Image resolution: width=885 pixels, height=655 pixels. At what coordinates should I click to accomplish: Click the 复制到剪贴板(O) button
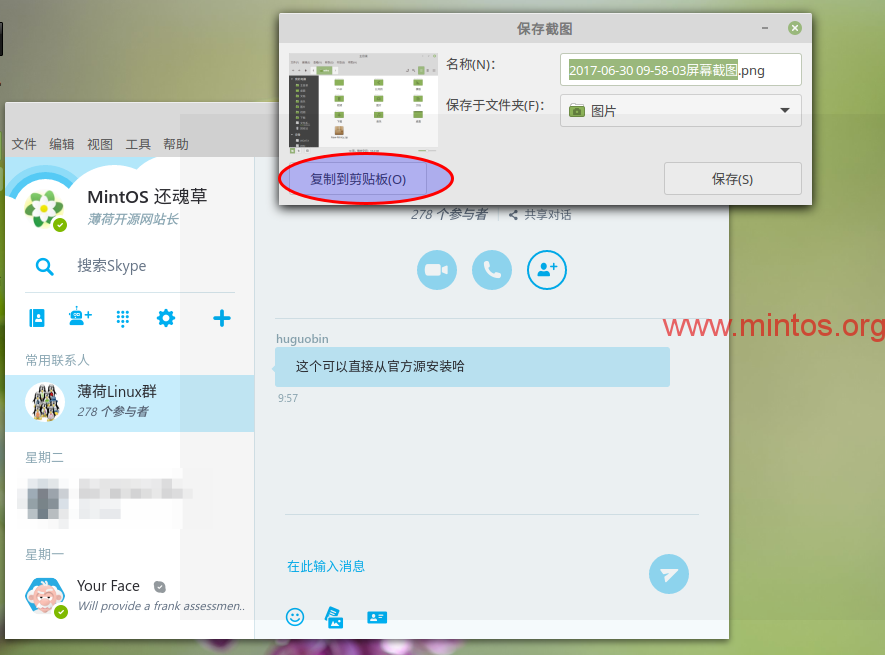(x=358, y=179)
